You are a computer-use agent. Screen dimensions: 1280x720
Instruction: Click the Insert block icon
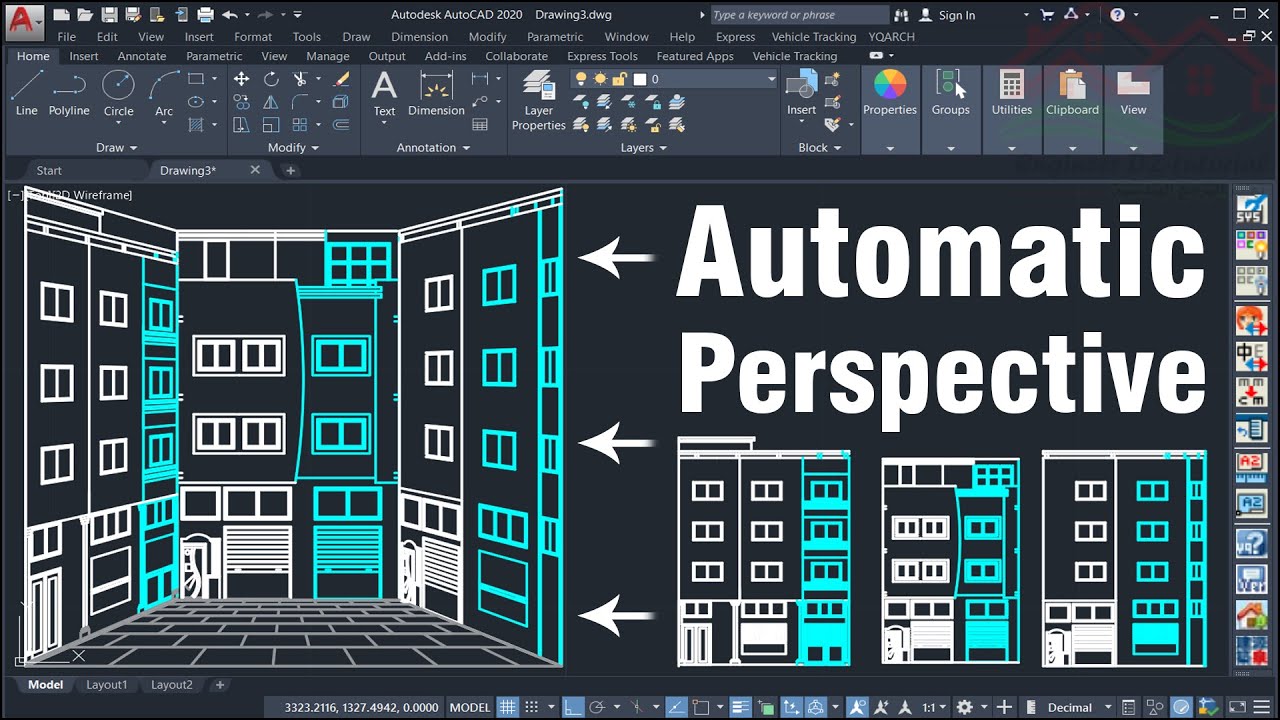[801, 93]
